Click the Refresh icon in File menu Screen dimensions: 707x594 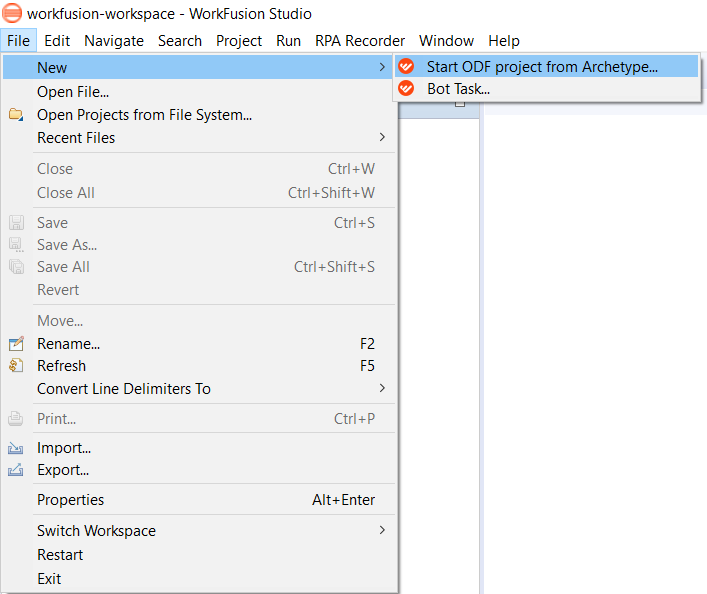(x=16, y=366)
